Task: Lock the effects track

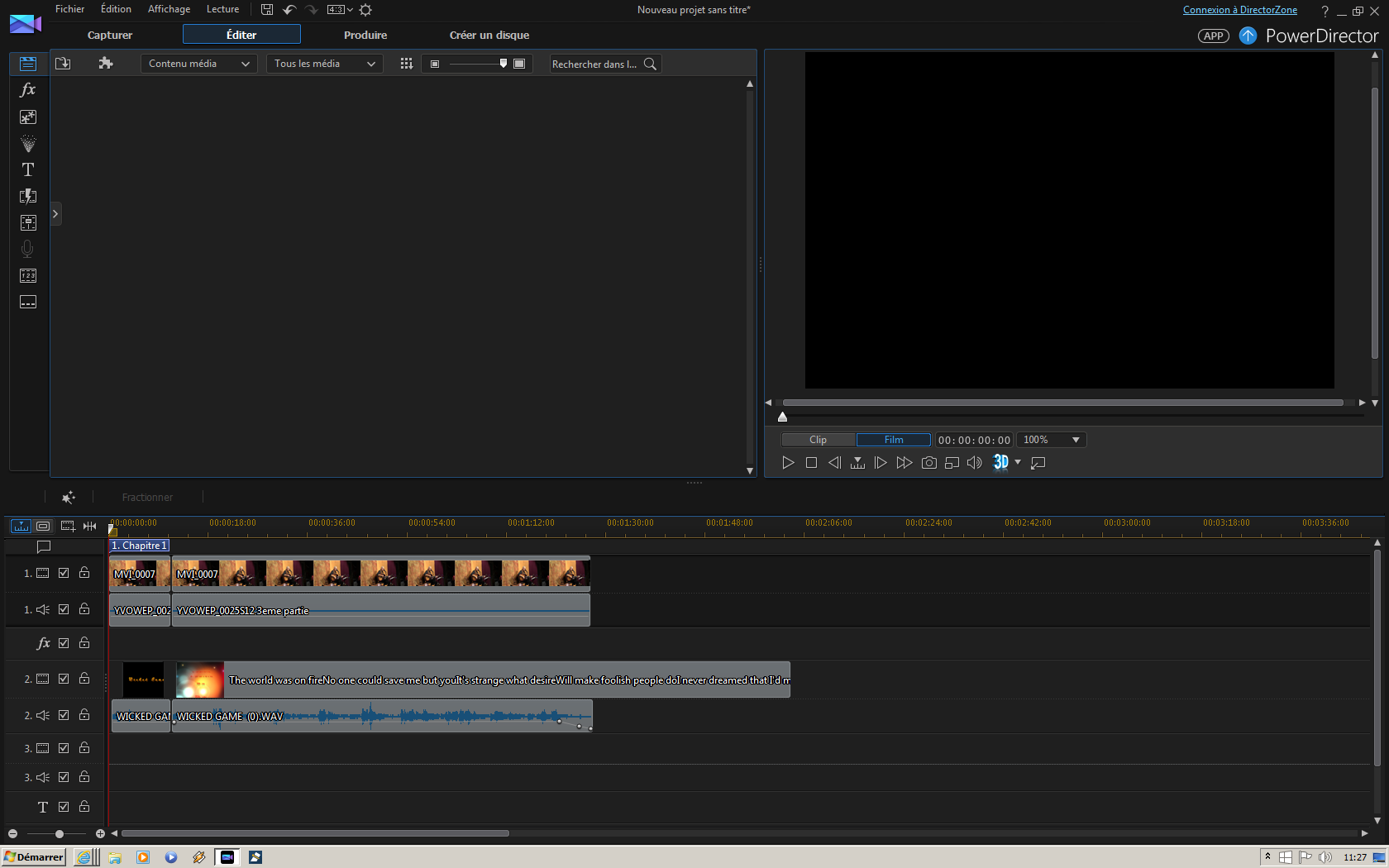Action: [x=84, y=643]
